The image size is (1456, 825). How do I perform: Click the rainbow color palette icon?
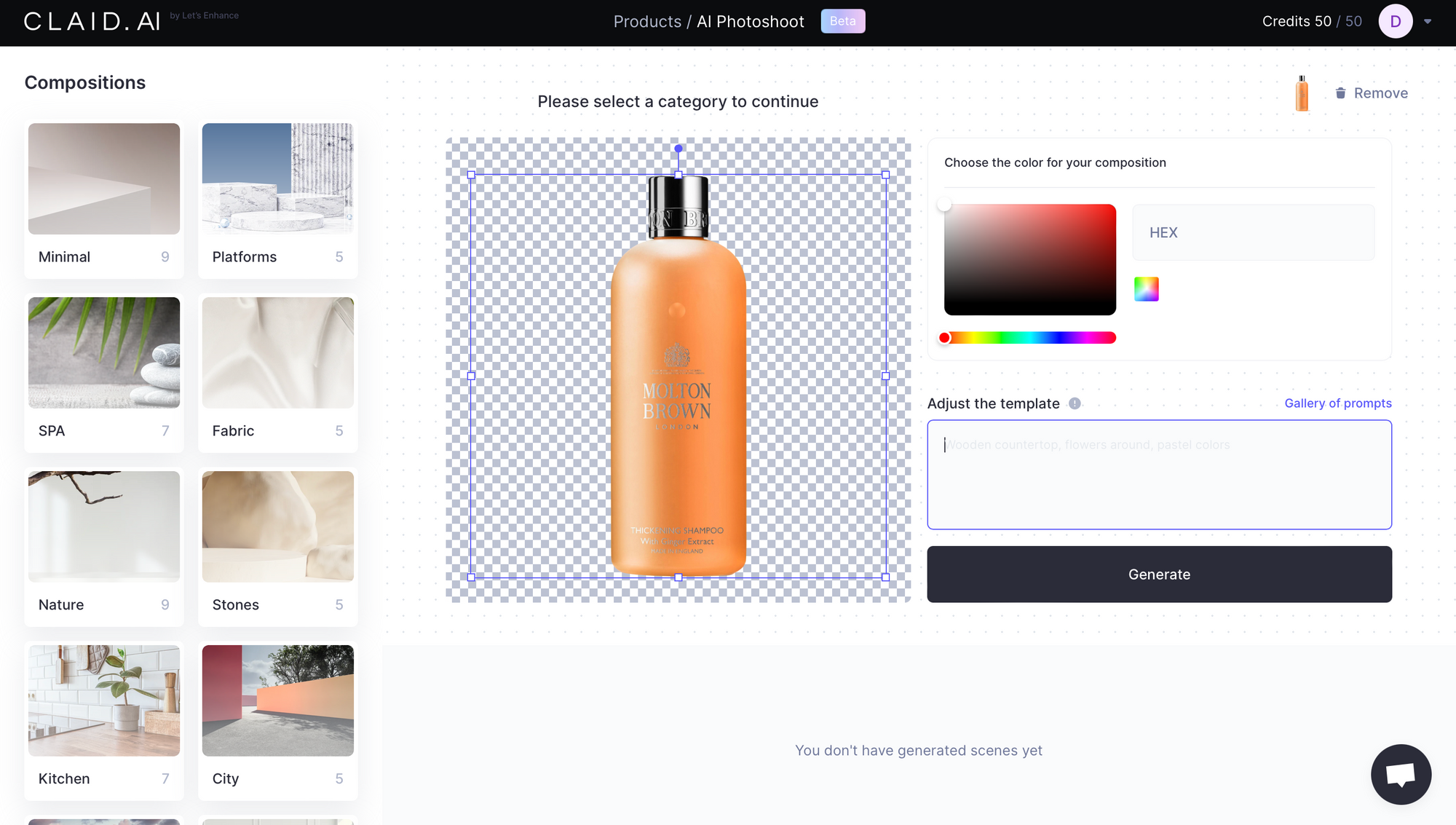click(x=1146, y=289)
